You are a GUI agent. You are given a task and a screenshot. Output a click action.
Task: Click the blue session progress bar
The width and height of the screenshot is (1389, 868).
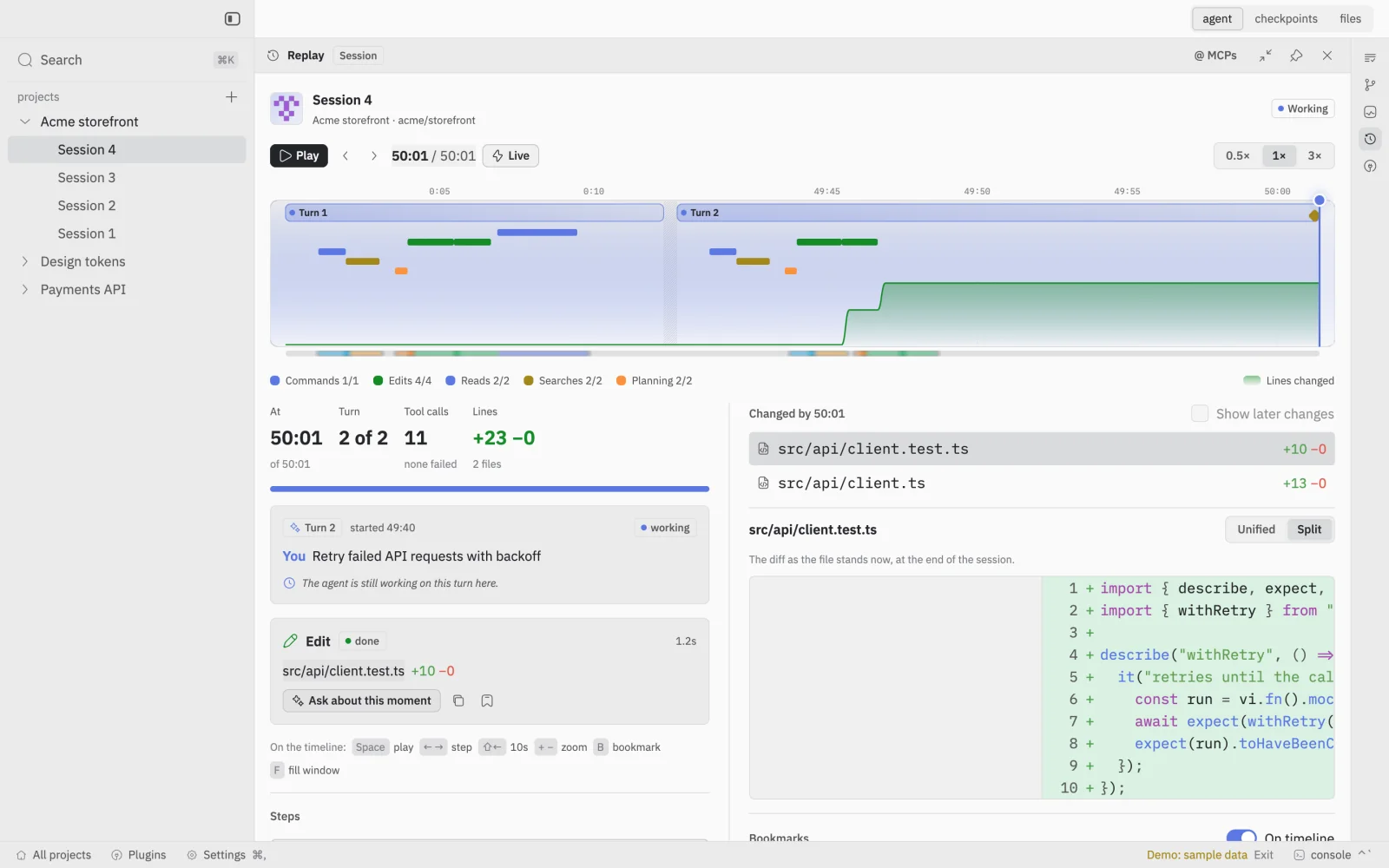point(490,489)
